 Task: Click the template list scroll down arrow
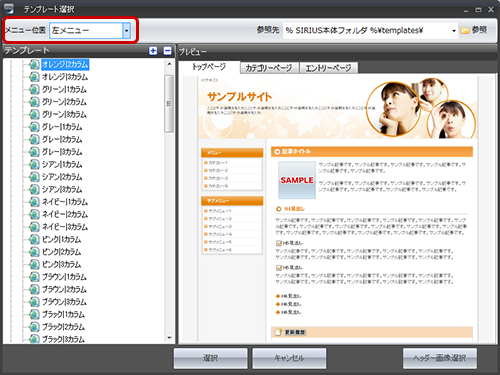click(169, 338)
